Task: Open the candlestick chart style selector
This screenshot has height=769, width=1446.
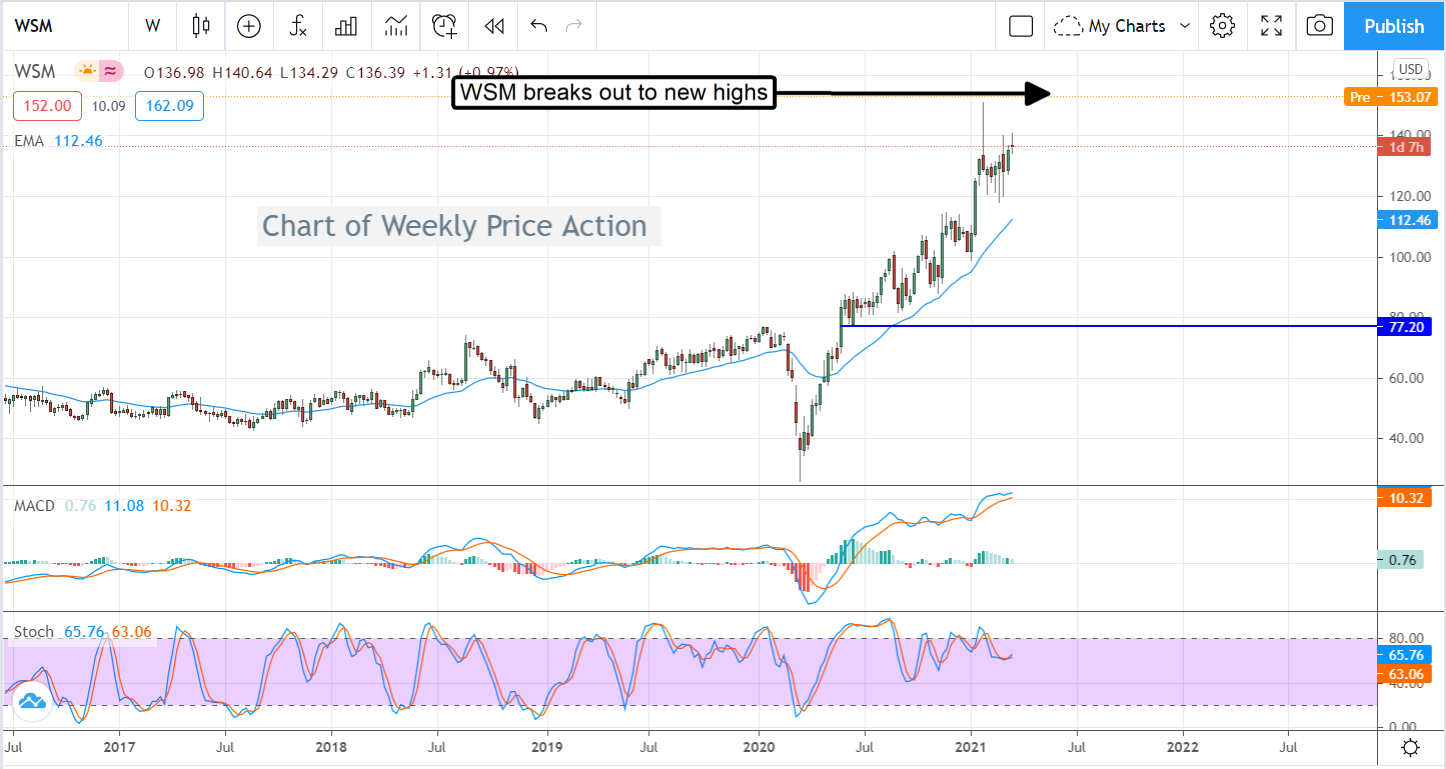Action: point(202,26)
